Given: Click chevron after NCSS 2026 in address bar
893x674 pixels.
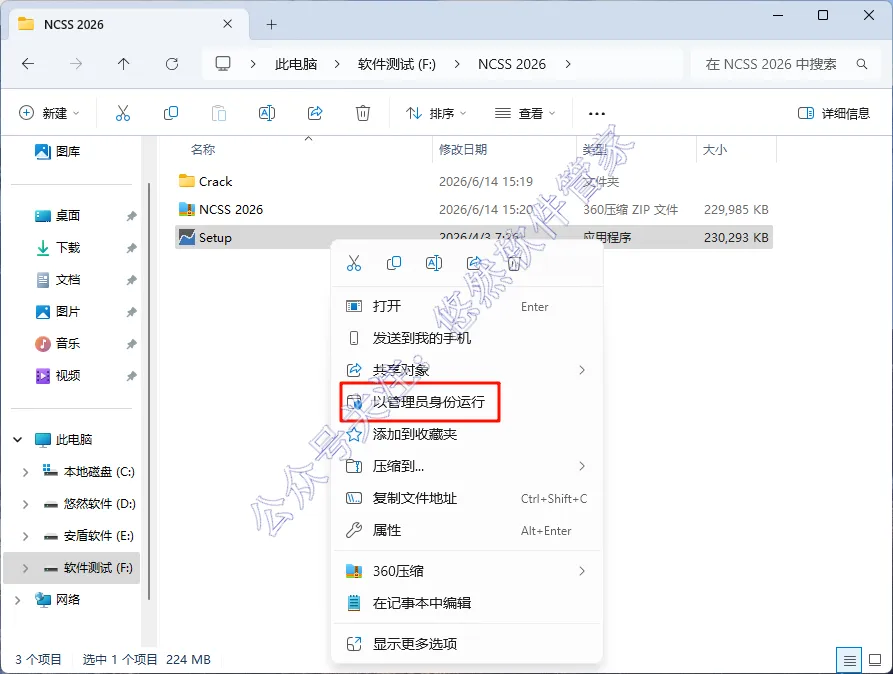Looking at the screenshot, I should coord(568,64).
